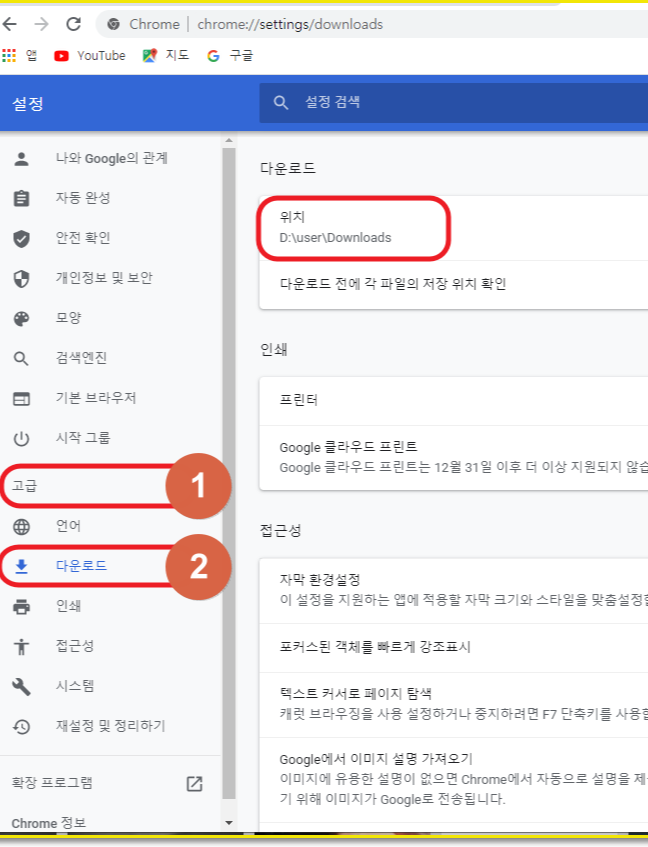Click 텍스트 커서로 페이지 탐색 row
This screenshot has height=847, width=648.
pyautogui.click(x=454, y=704)
